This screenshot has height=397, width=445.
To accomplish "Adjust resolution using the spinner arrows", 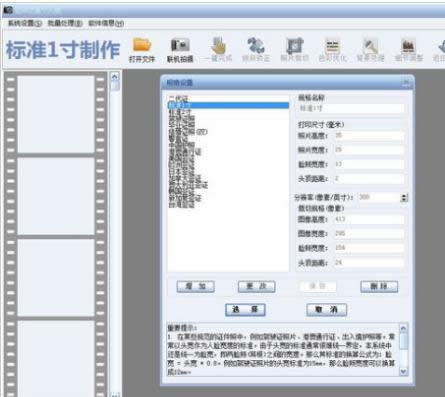I will (404, 197).
